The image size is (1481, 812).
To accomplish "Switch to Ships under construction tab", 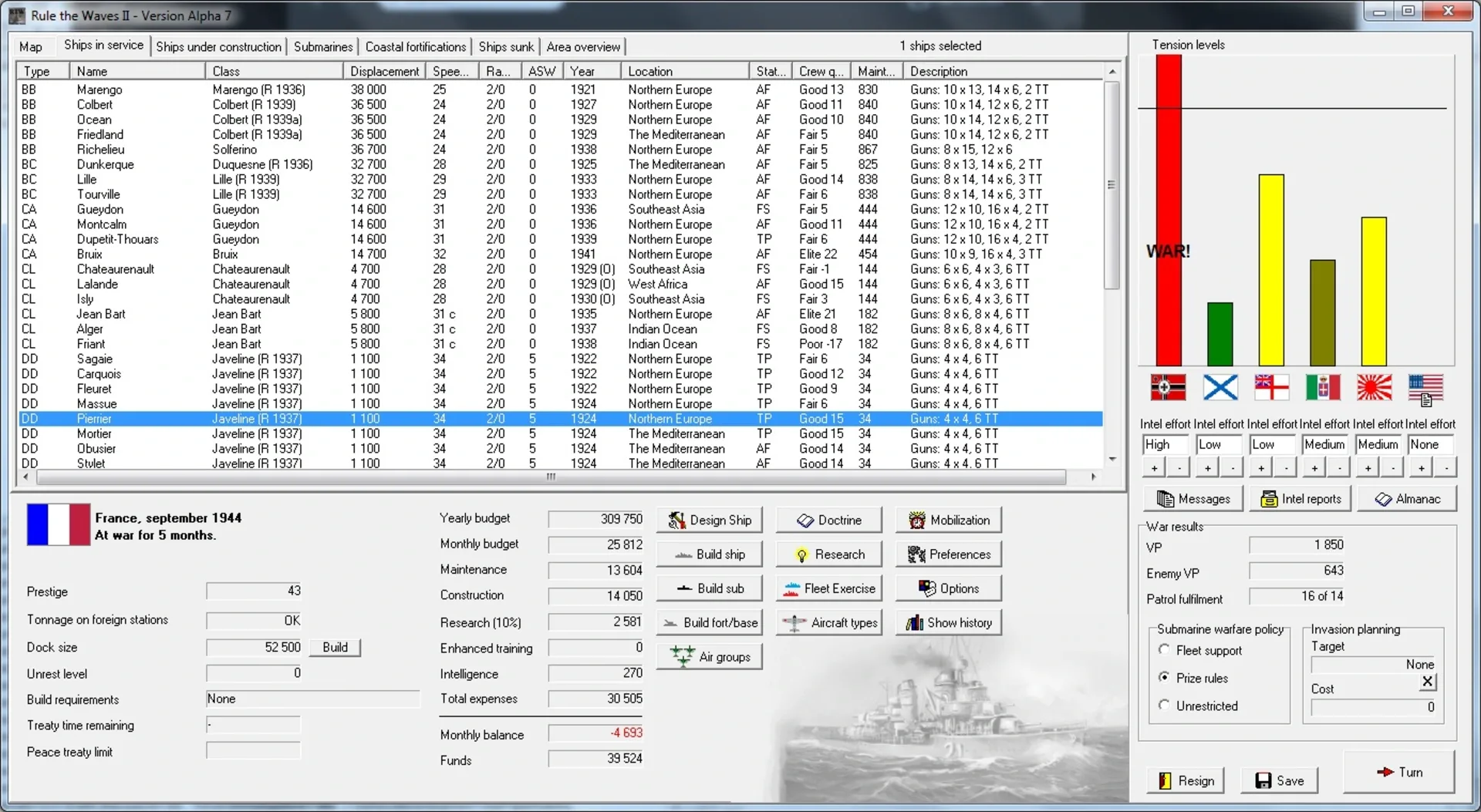I will [x=218, y=47].
